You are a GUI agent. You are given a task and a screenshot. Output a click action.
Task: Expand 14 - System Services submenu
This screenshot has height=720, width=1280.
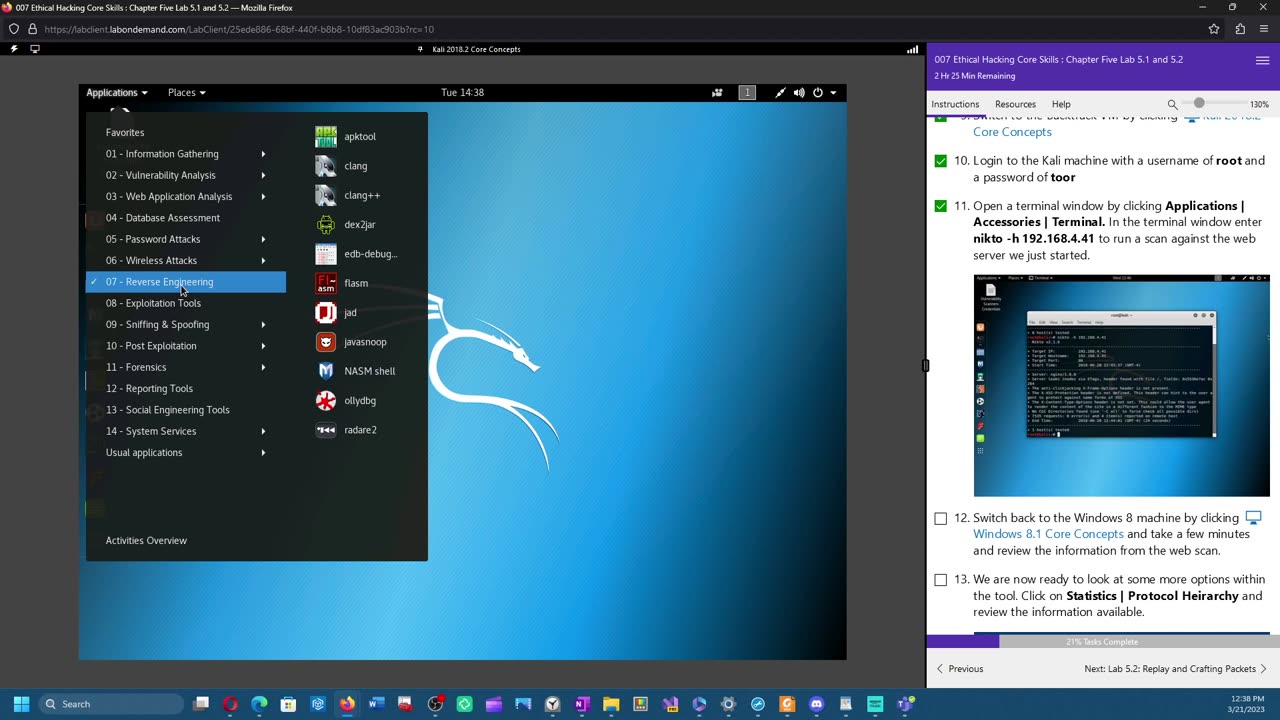tap(186, 431)
